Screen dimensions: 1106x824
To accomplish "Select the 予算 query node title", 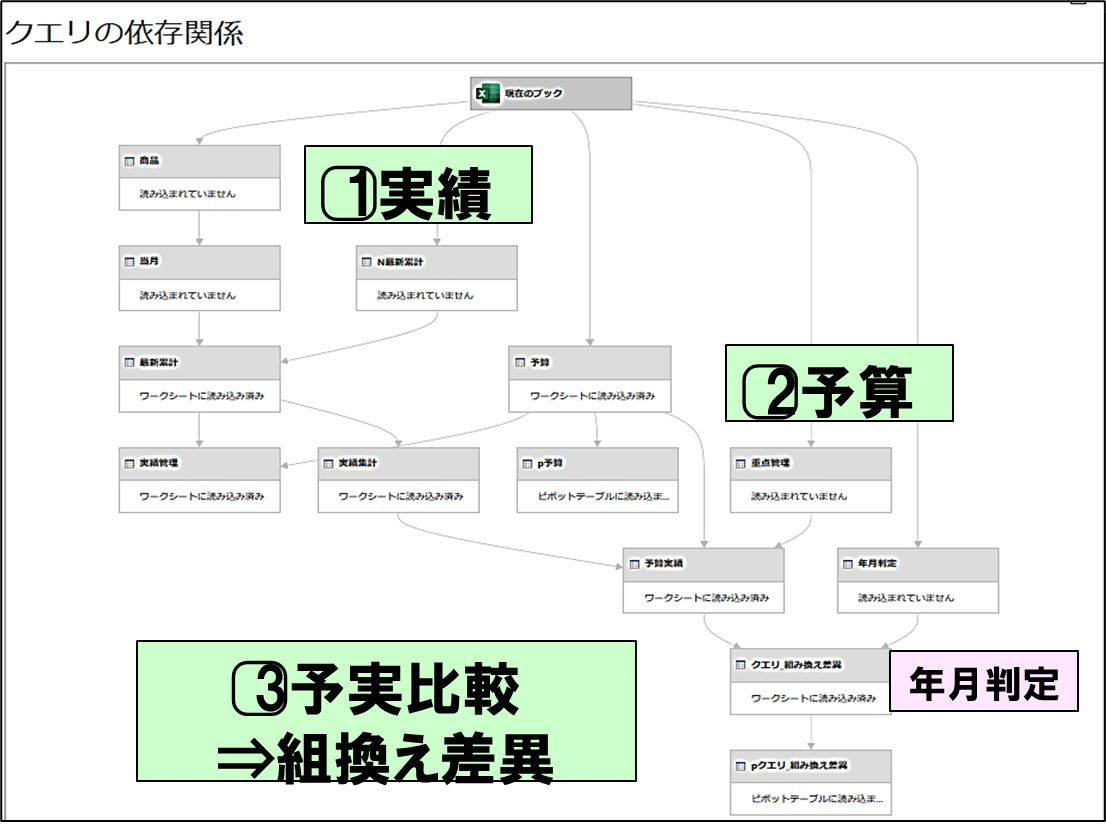I will (540, 362).
